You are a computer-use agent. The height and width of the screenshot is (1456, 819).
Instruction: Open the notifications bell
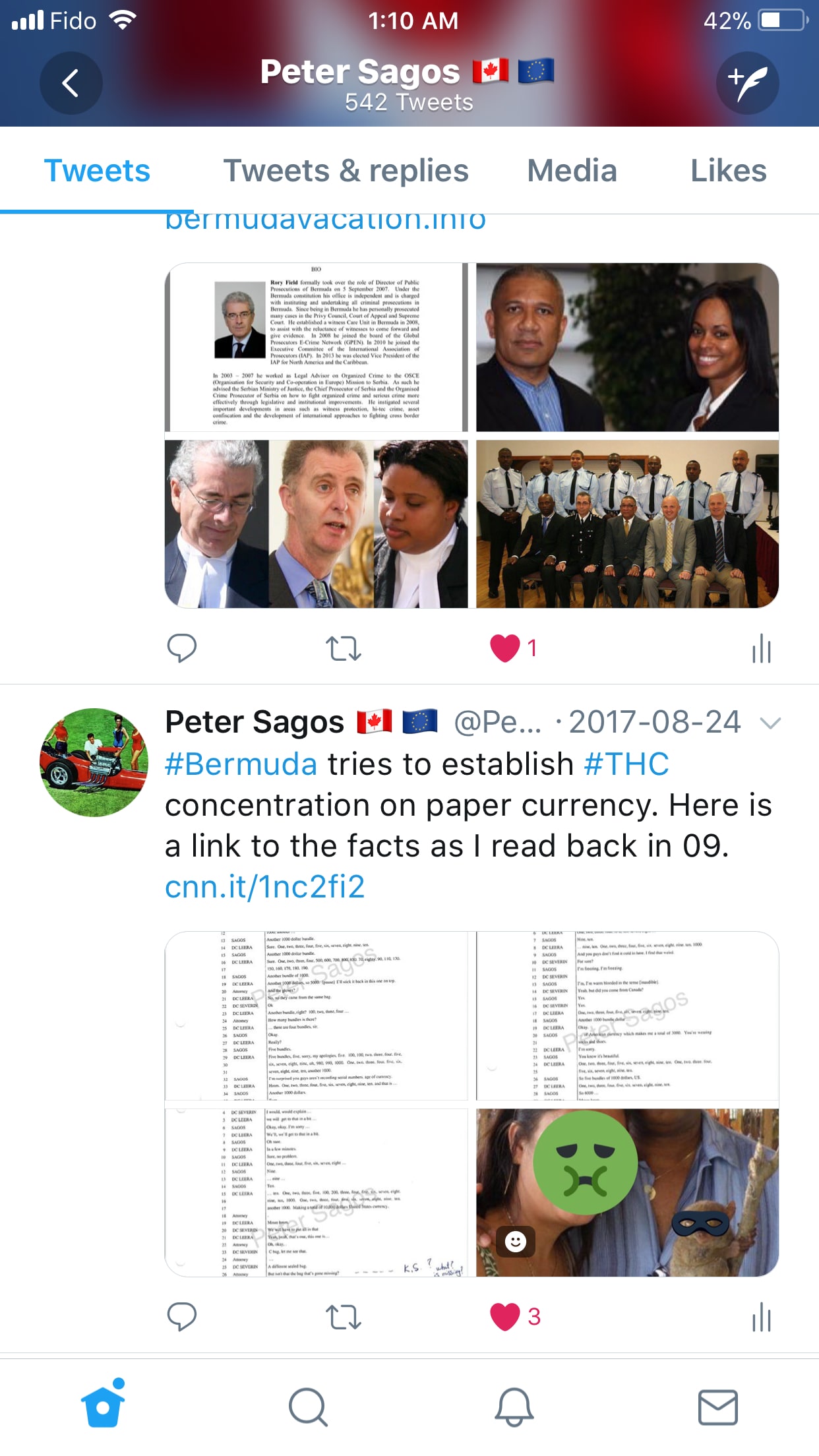coord(514,1407)
